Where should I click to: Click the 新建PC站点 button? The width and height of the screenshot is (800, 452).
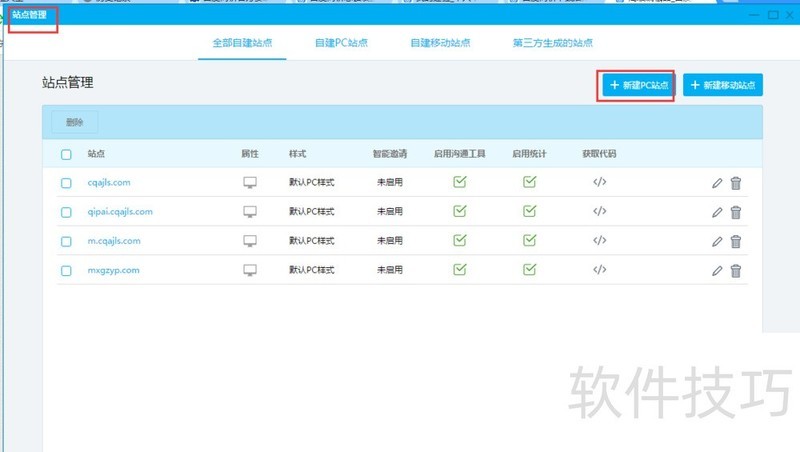tap(638, 86)
